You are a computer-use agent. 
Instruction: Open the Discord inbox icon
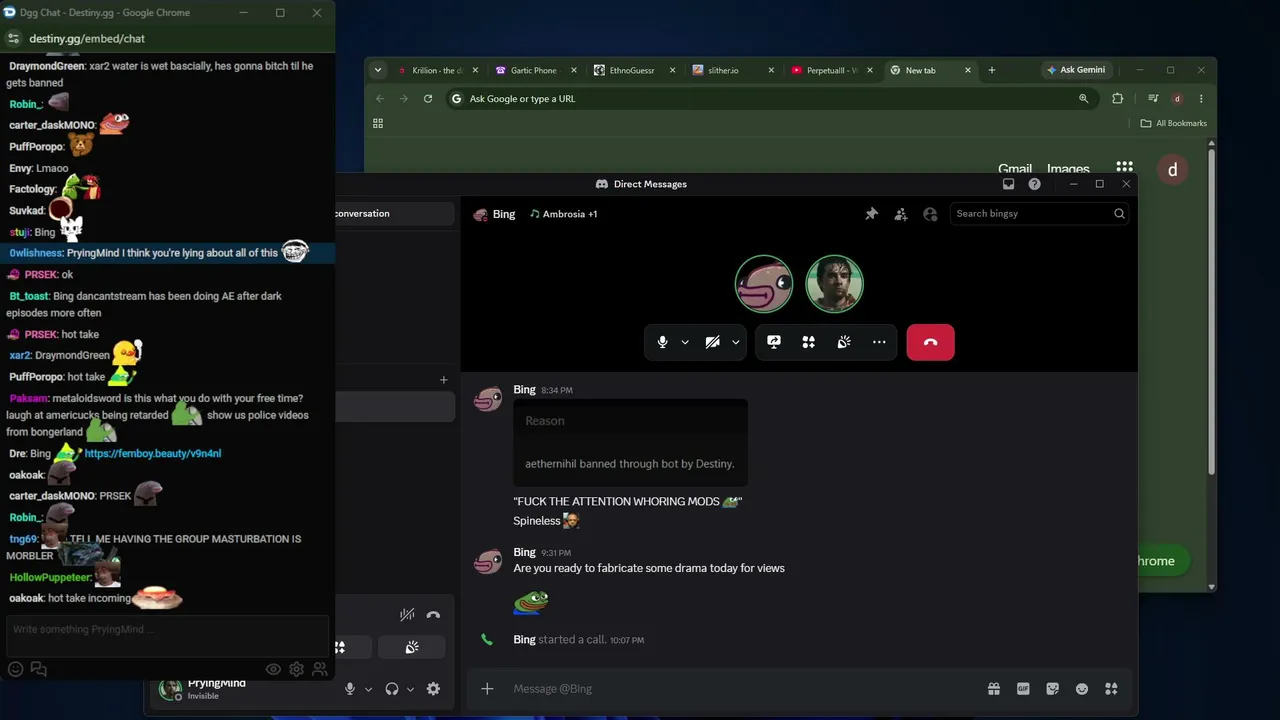tap(1008, 184)
